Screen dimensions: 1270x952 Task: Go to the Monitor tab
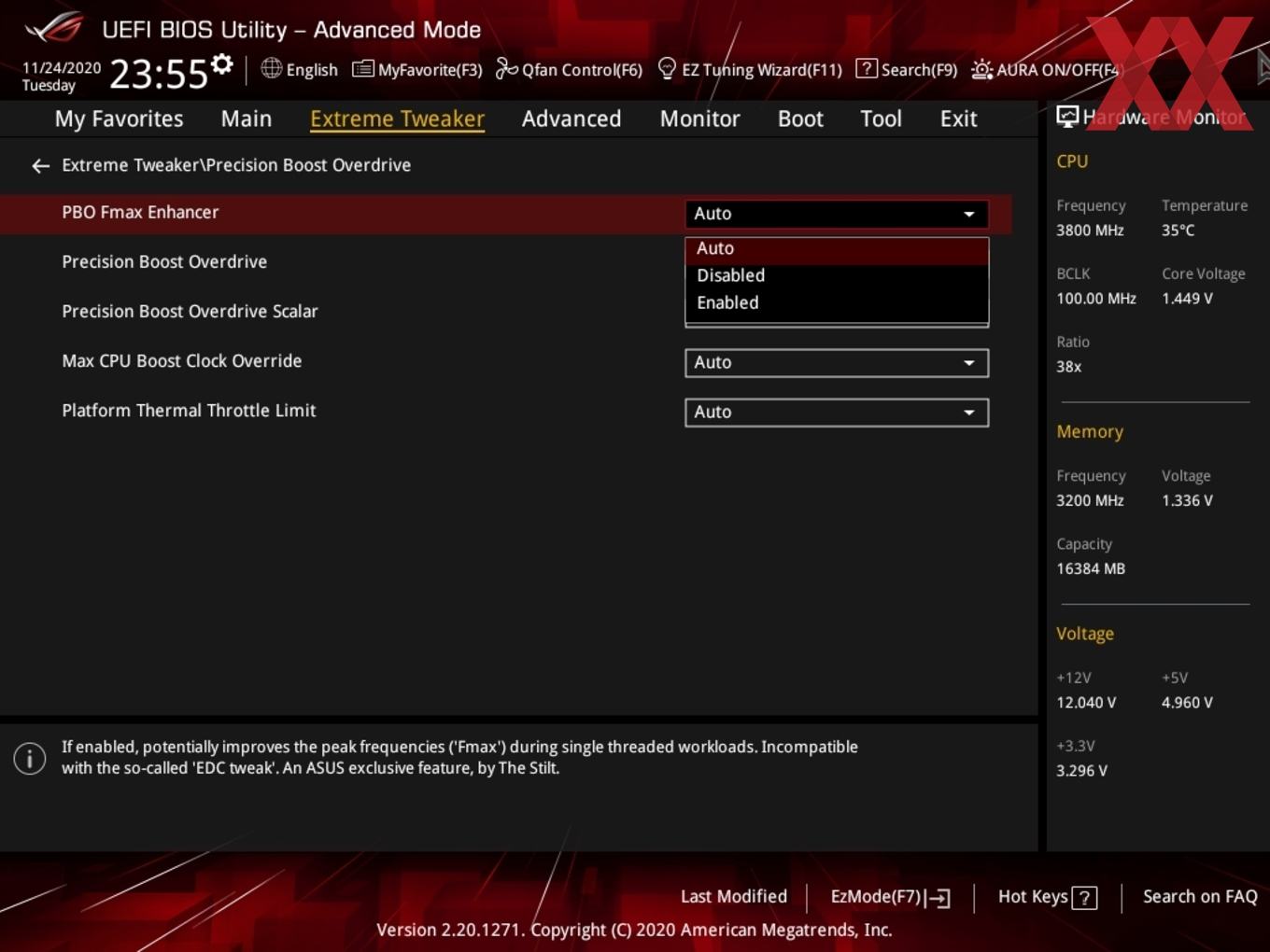point(699,119)
